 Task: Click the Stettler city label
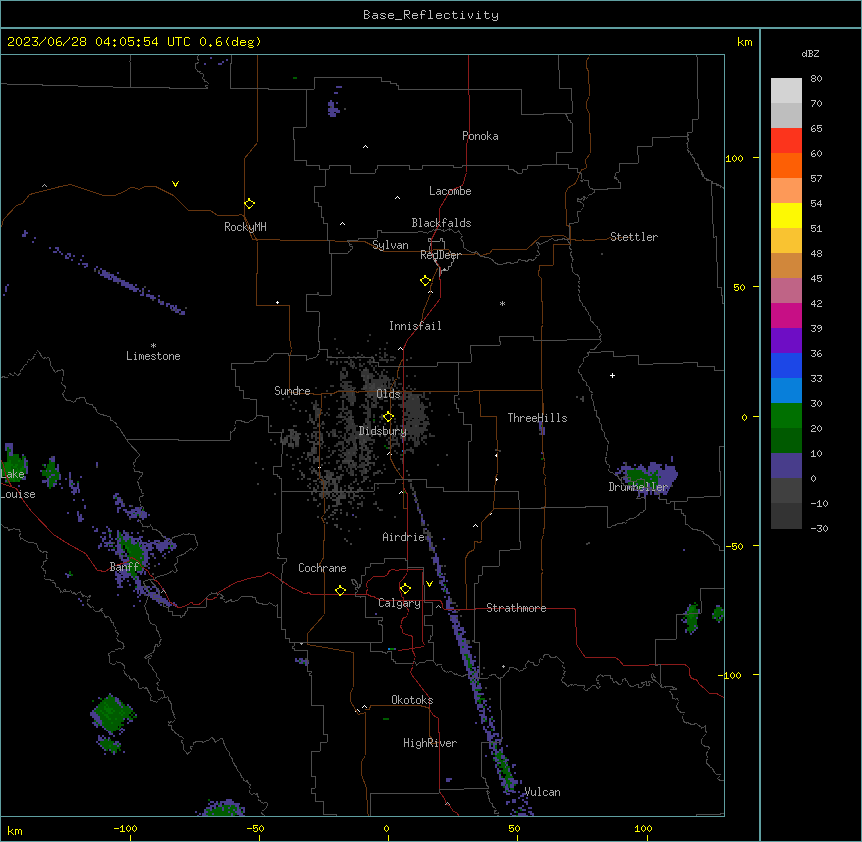pos(634,237)
